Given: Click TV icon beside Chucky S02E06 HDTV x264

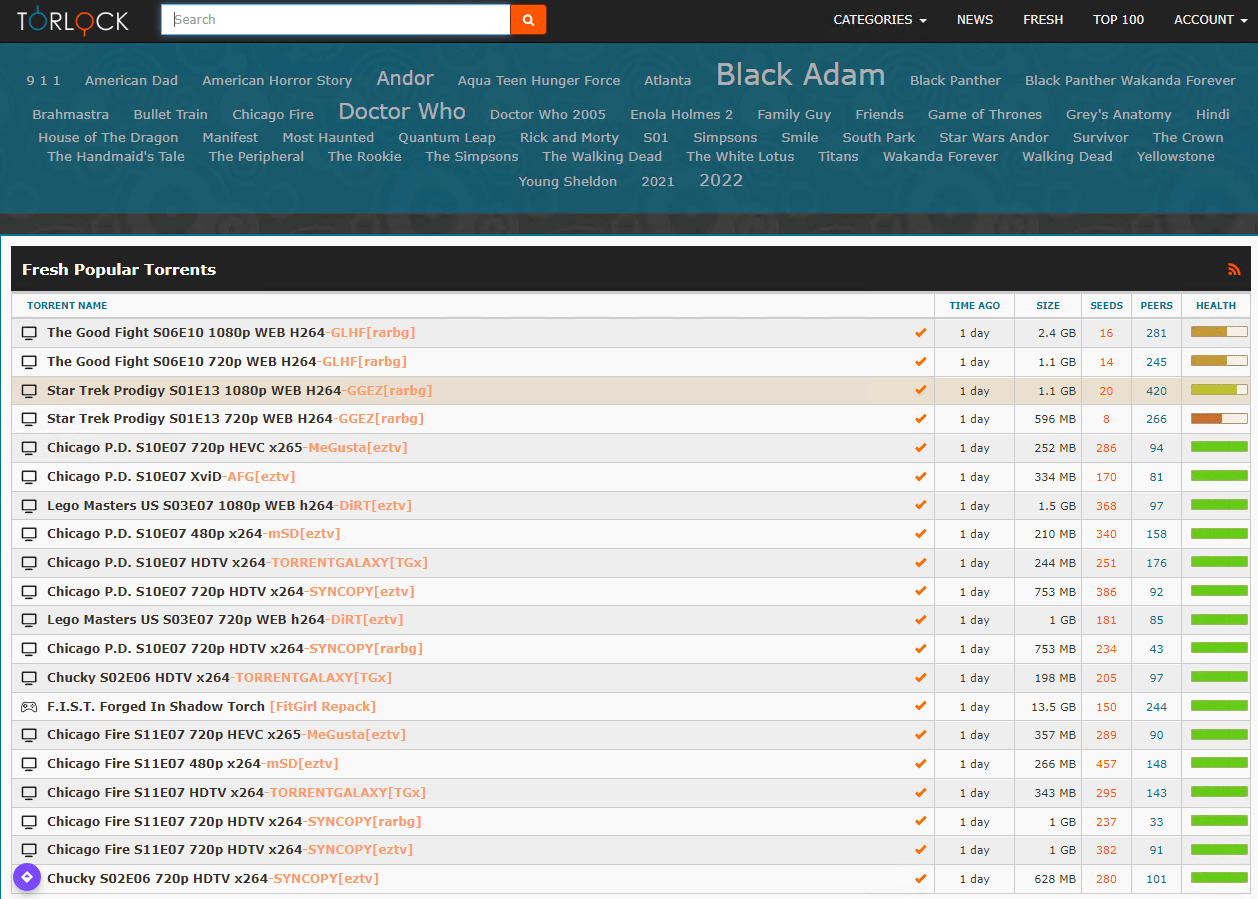Looking at the screenshot, I should (29, 678).
